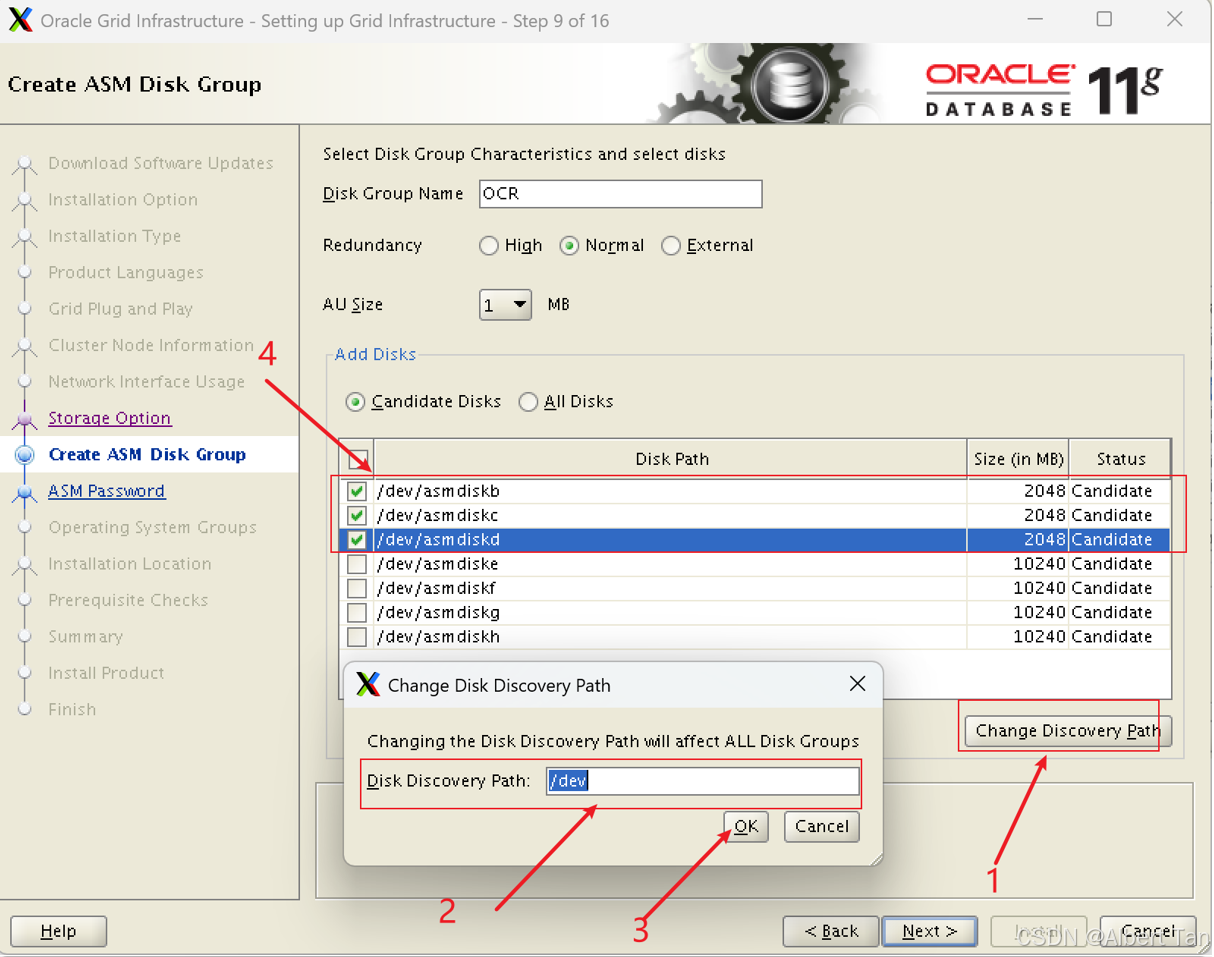Click the Installation Location step
This screenshot has width=1214, height=957.
[130, 564]
